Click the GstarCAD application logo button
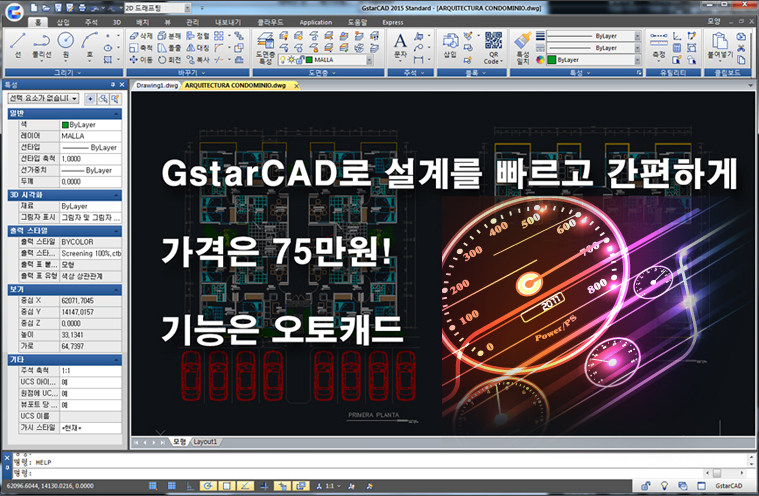Viewport: 759px width, 496px height. coord(14,12)
